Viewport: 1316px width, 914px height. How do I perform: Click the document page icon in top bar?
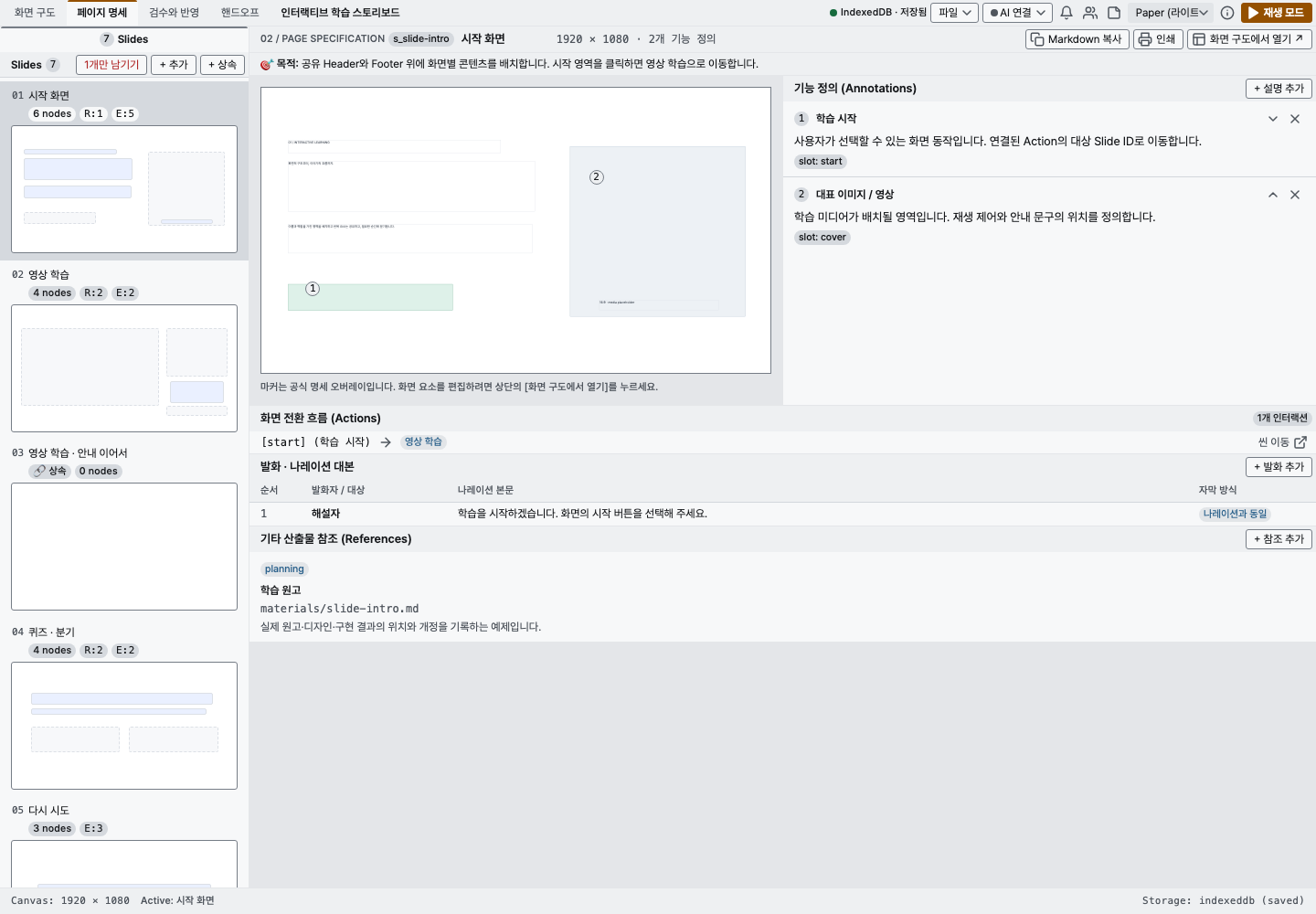(1114, 13)
